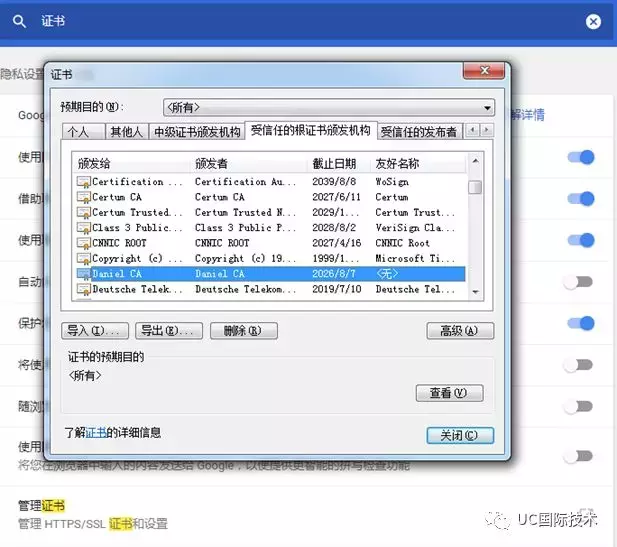Toggle the first enabled switch in settings
617x547 pixels.
(581, 157)
